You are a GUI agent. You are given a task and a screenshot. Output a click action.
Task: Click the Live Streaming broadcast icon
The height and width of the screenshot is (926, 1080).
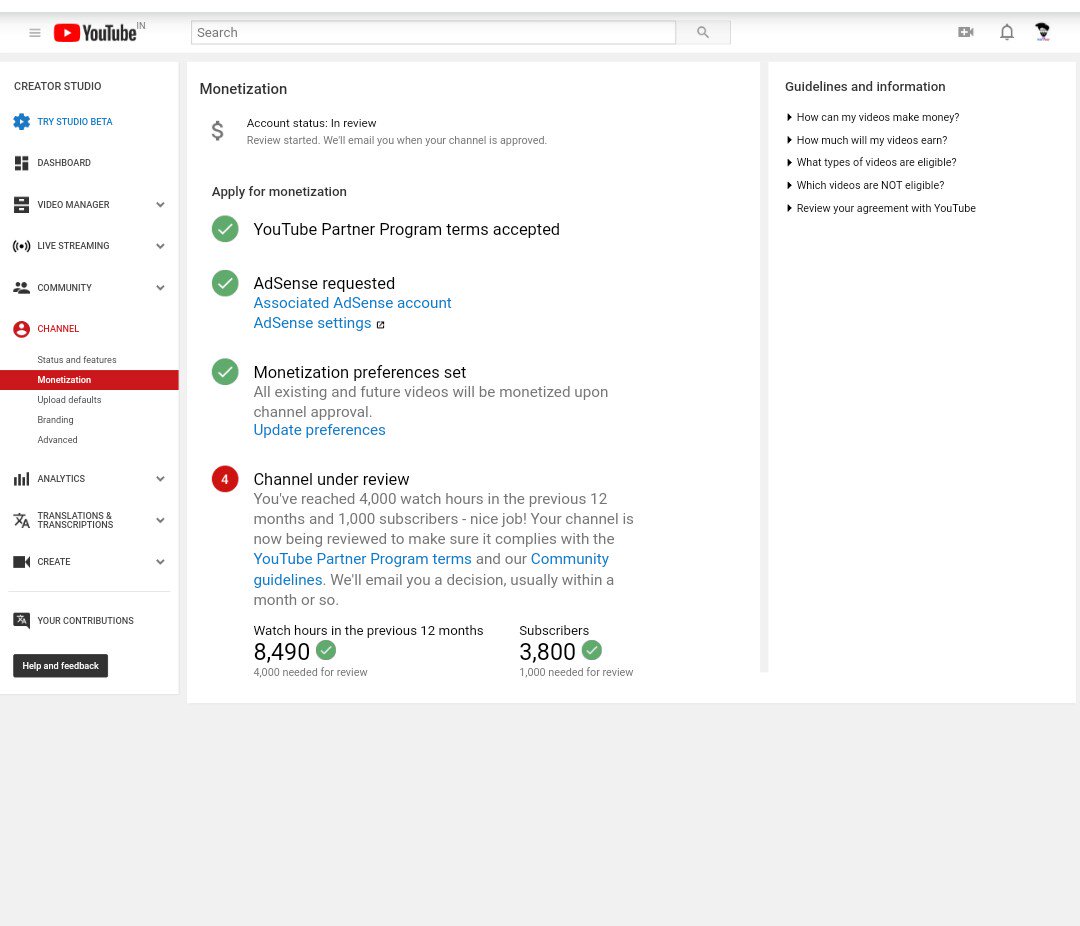pyautogui.click(x=21, y=246)
